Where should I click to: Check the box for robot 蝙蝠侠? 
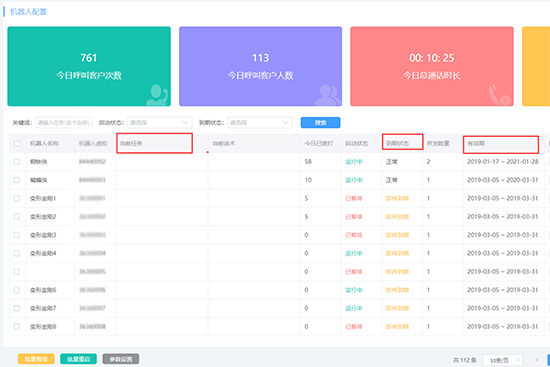click(16, 180)
